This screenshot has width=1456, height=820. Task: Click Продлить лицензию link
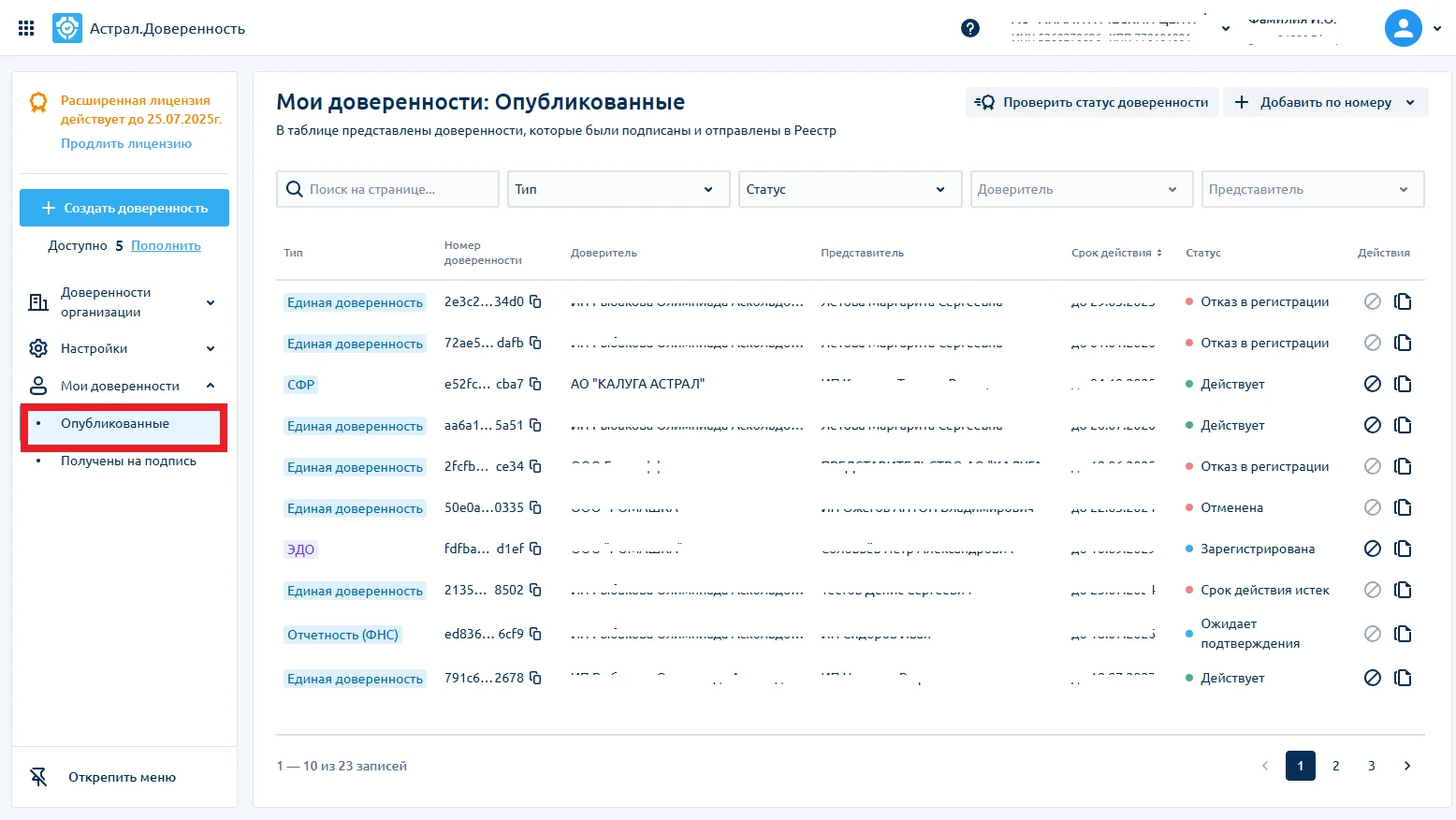[x=126, y=143]
